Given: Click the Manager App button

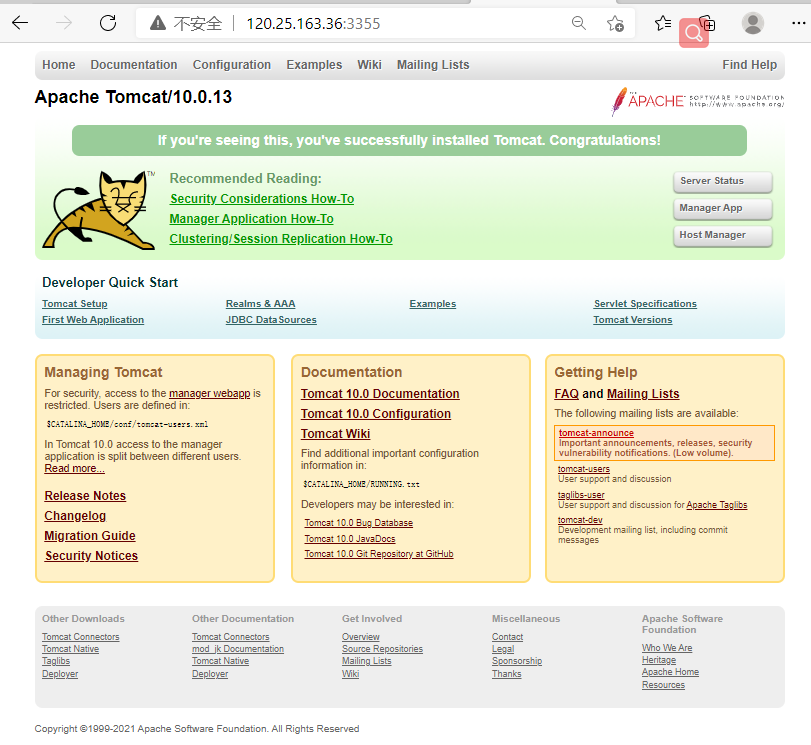Looking at the screenshot, I should point(723,208).
